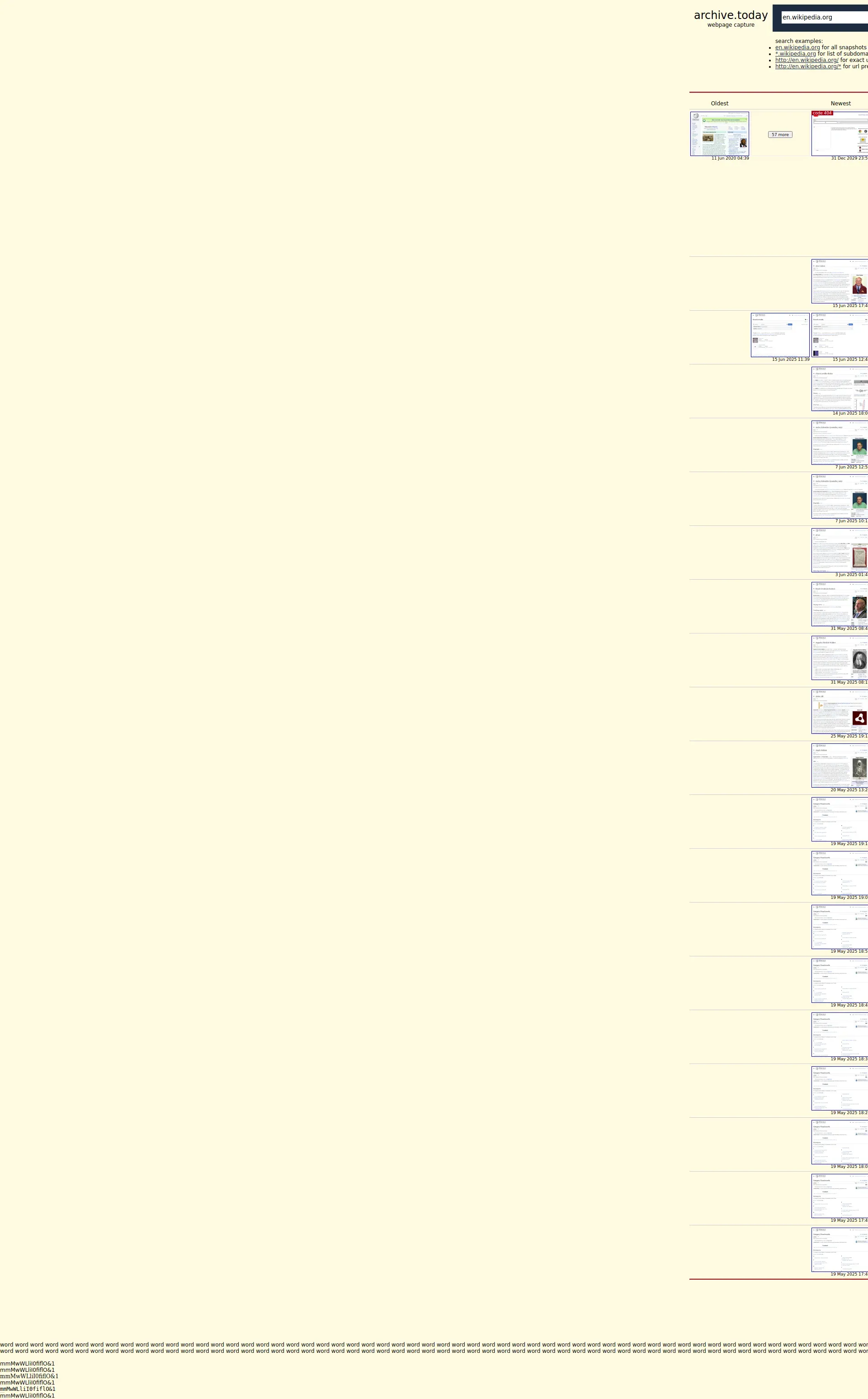Click the 'Newest' column header

[x=840, y=104]
